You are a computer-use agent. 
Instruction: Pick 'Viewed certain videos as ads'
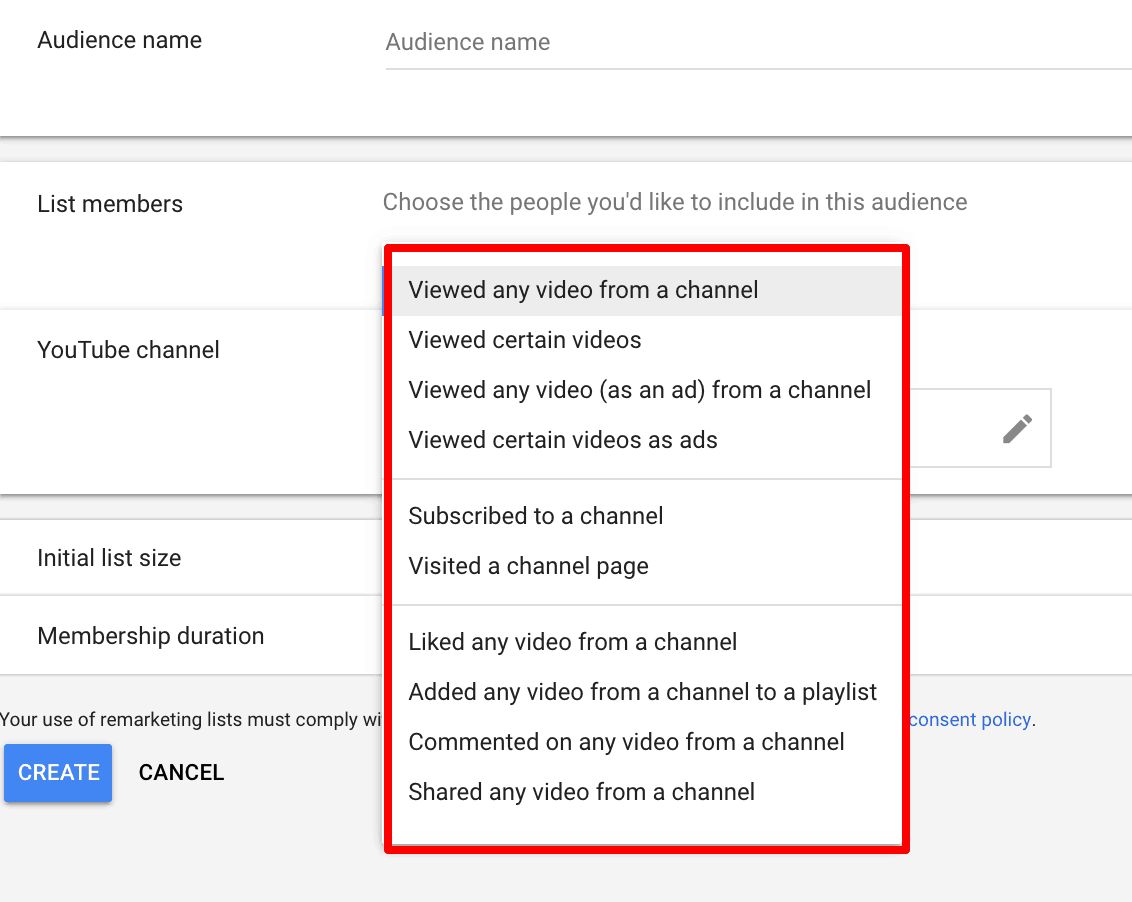coord(647,440)
